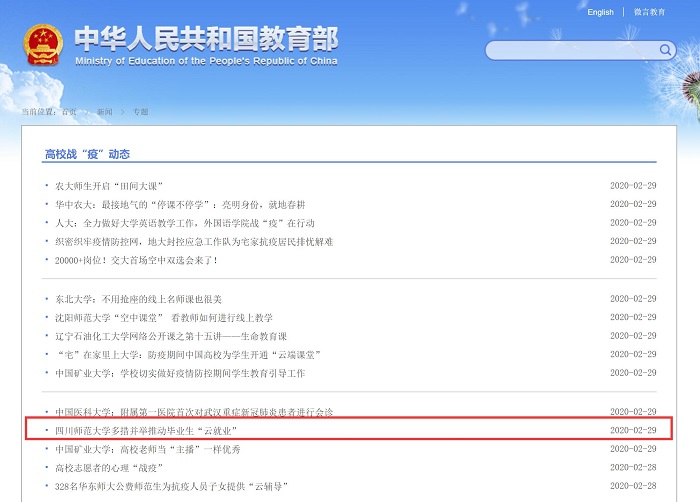Open 专题 breadcrumb link
The width and height of the screenshot is (700, 502).
tap(141, 112)
